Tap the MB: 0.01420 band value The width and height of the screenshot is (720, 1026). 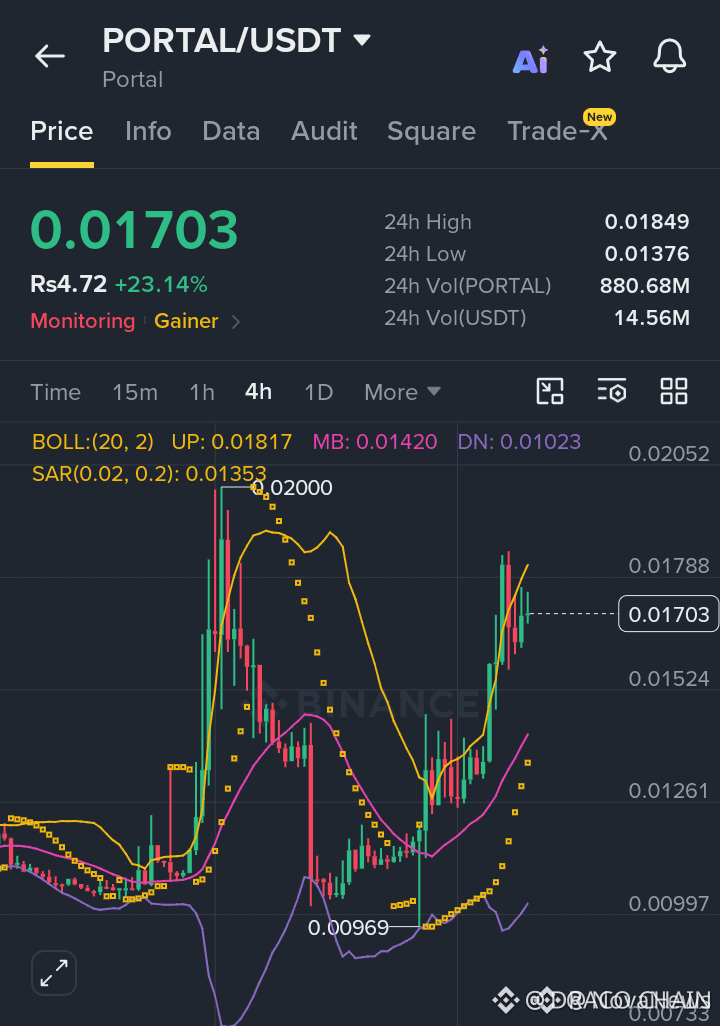(375, 442)
